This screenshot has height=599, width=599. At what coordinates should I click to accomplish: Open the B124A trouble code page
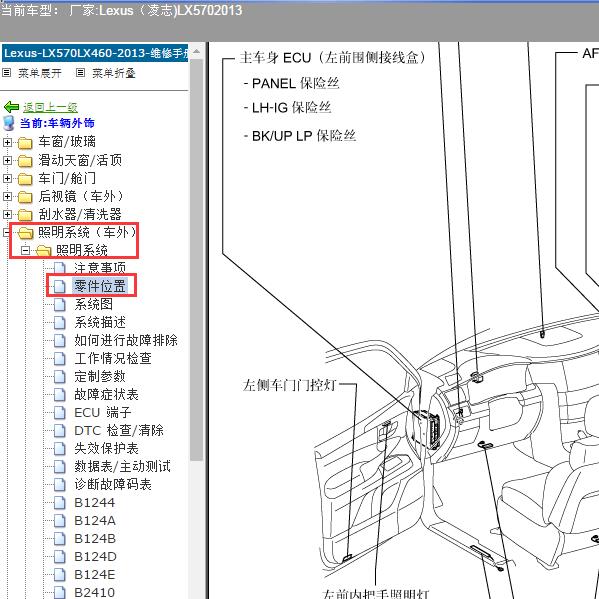[x=95, y=520]
